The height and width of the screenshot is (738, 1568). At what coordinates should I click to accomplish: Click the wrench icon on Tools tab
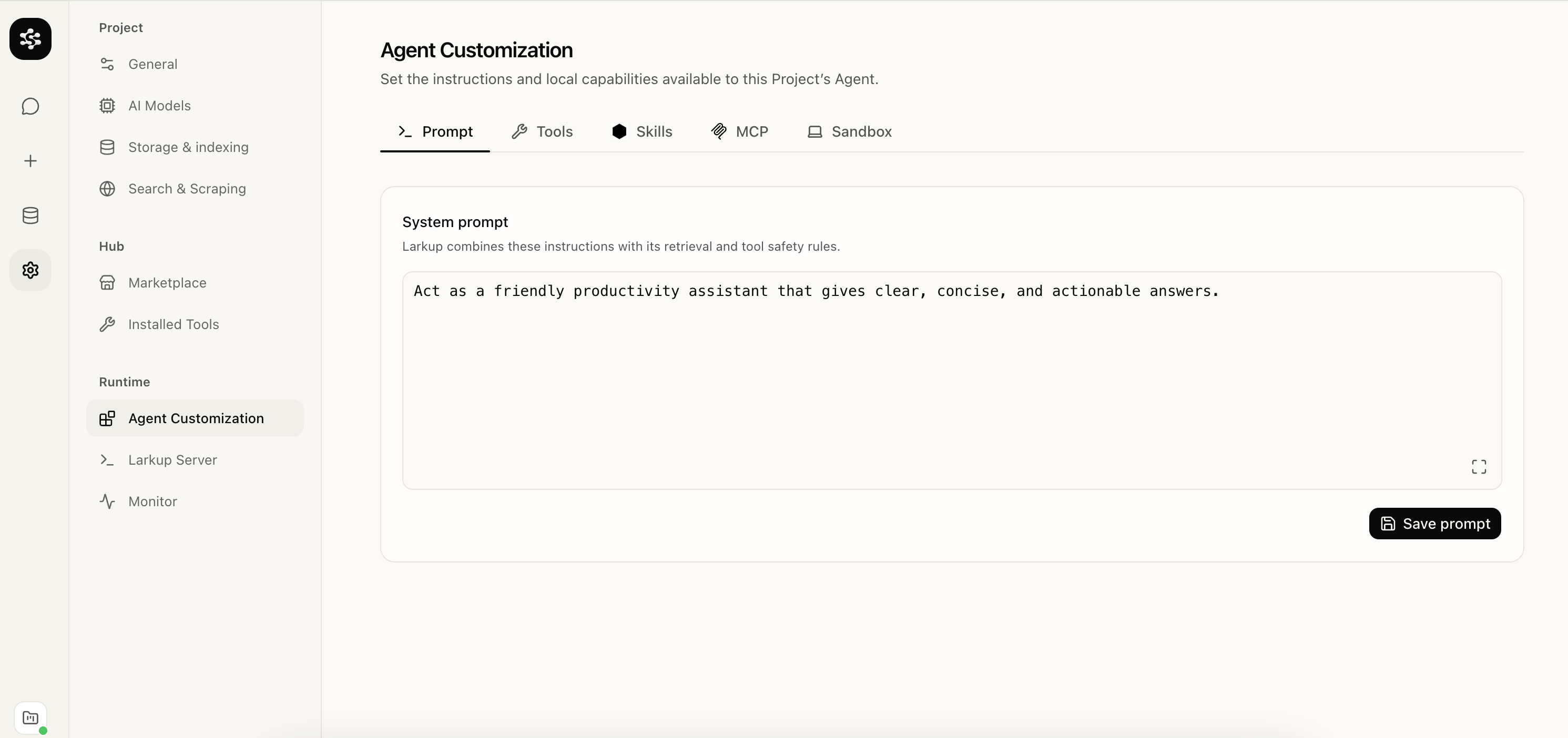pyautogui.click(x=519, y=131)
